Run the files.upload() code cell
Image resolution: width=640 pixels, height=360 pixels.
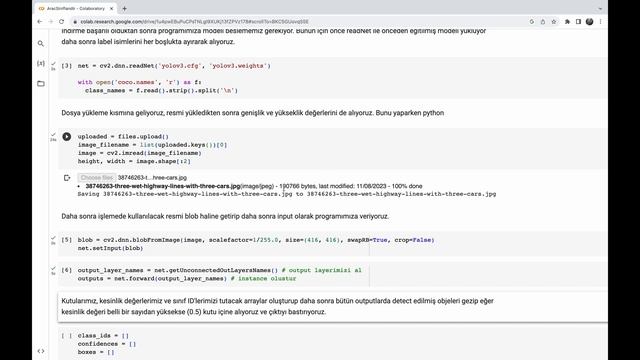coord(67,137)
